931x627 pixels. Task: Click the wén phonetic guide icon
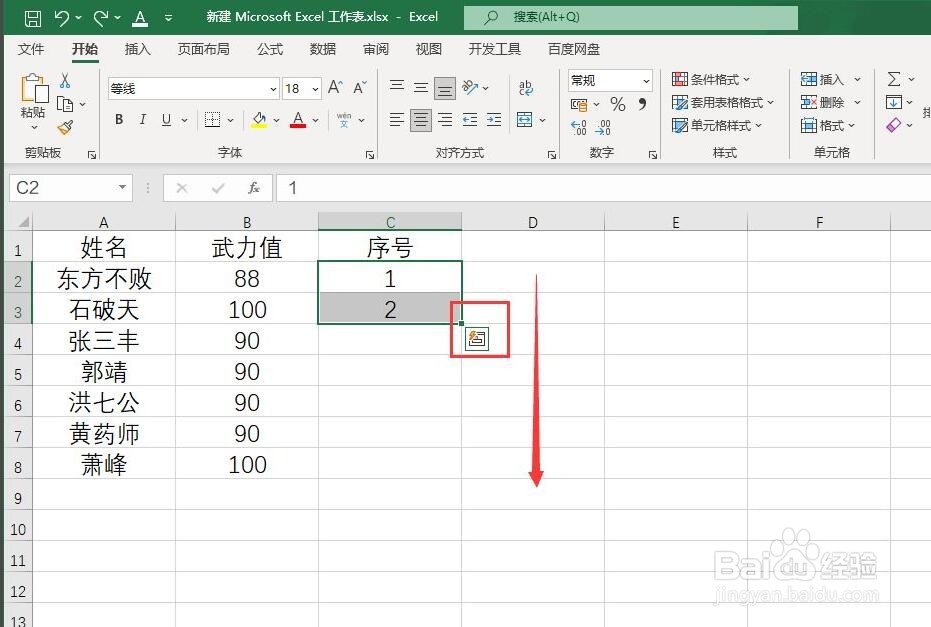click(x=344, y=119)
